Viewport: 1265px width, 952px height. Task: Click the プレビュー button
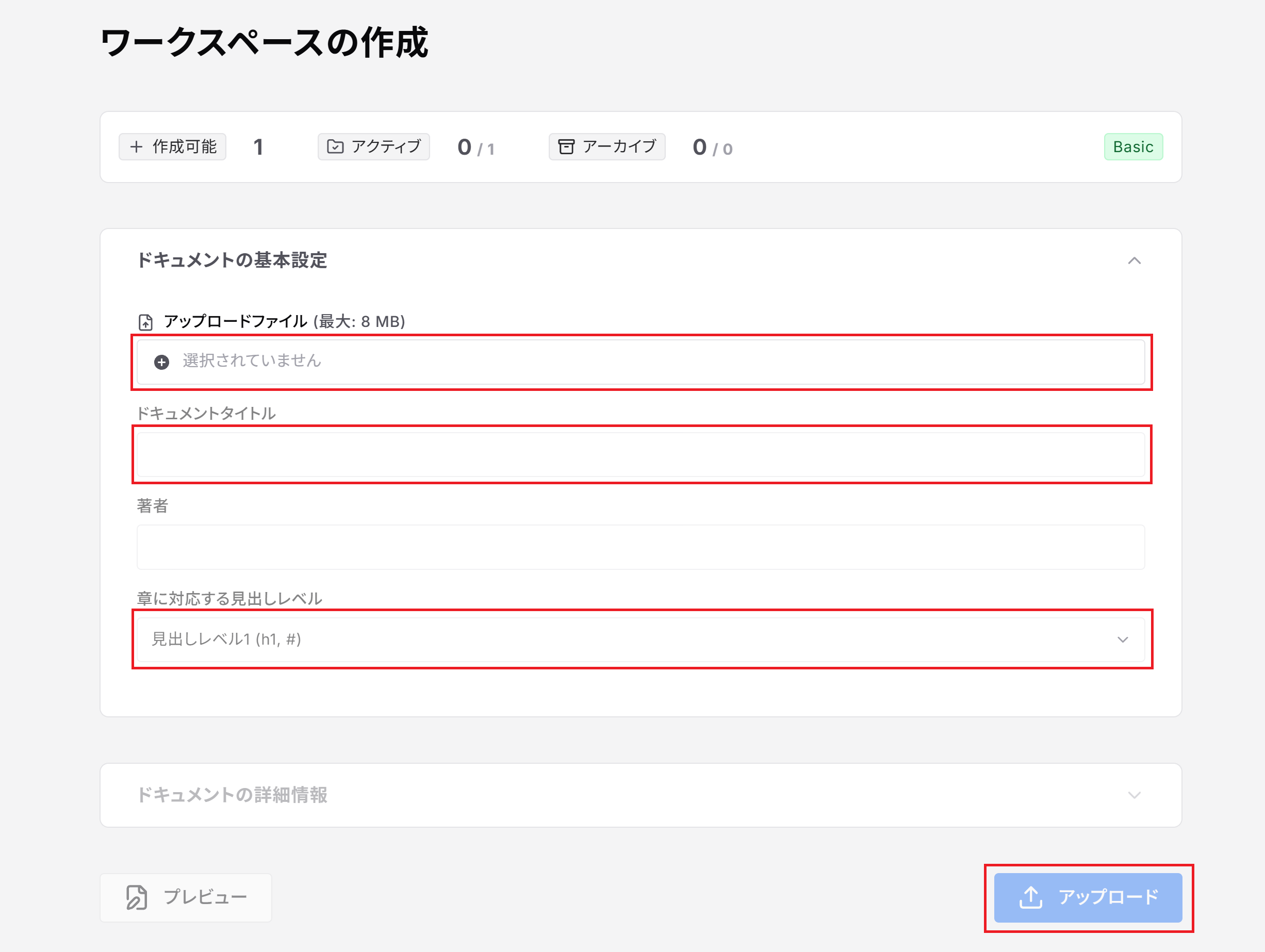(x=186, y=897)
